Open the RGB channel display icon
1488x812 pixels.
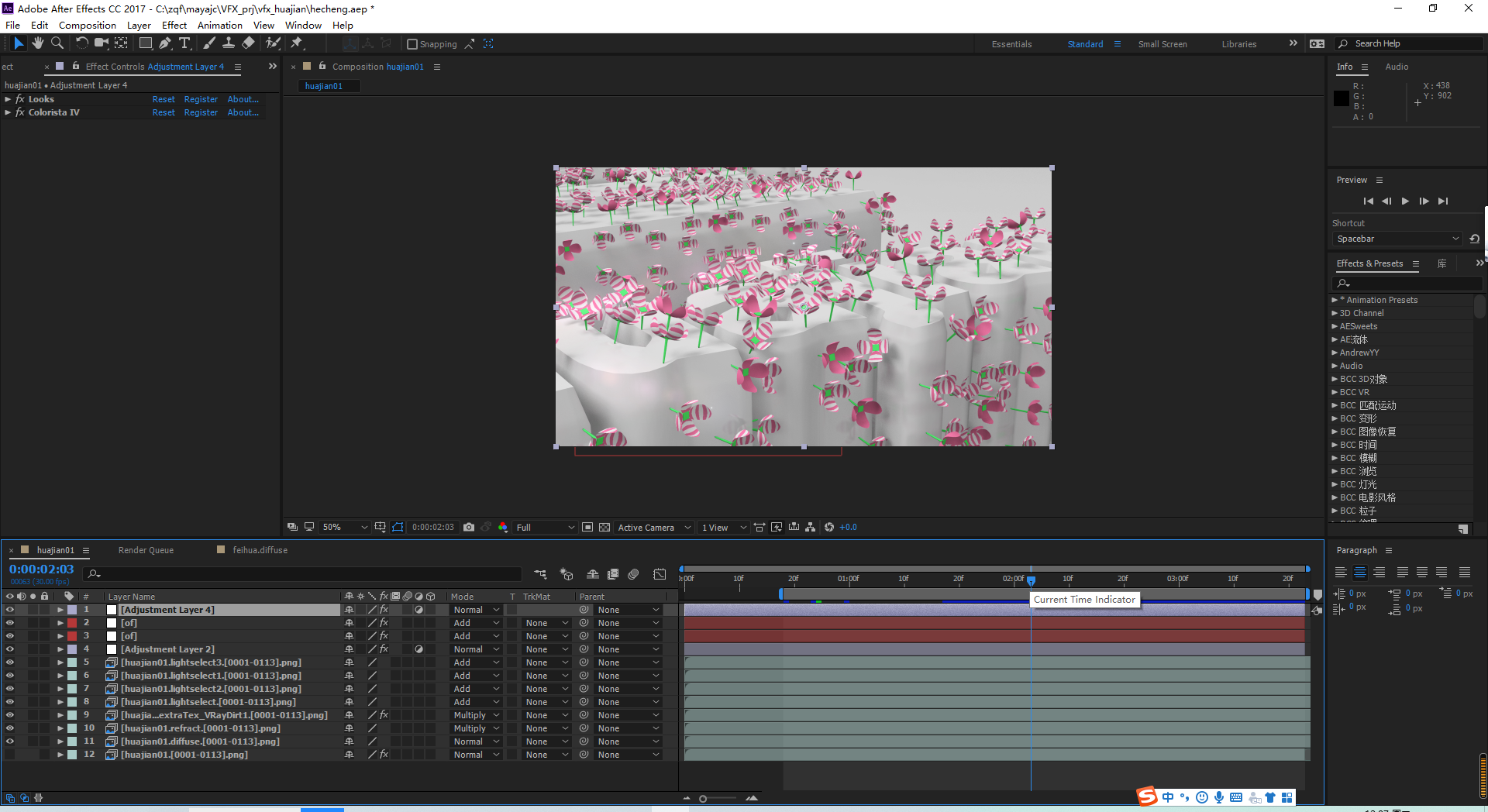click(503, 527)
